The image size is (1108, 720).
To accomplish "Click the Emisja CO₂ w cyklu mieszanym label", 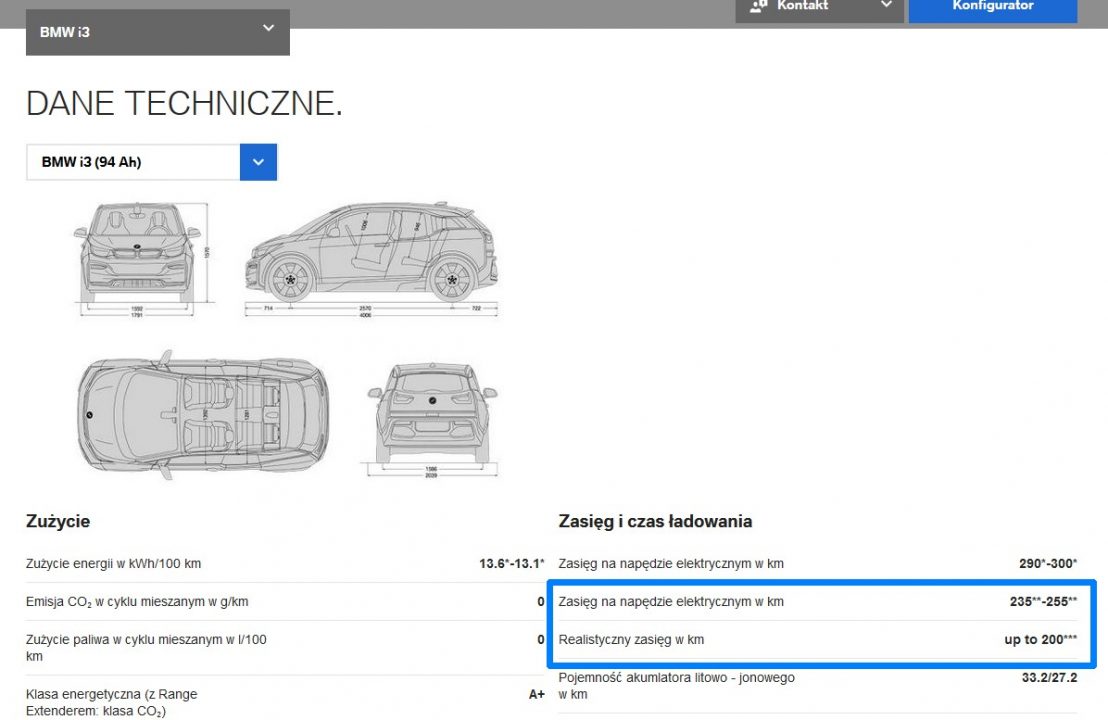I will pyautogui.click(x=137, y=602).
